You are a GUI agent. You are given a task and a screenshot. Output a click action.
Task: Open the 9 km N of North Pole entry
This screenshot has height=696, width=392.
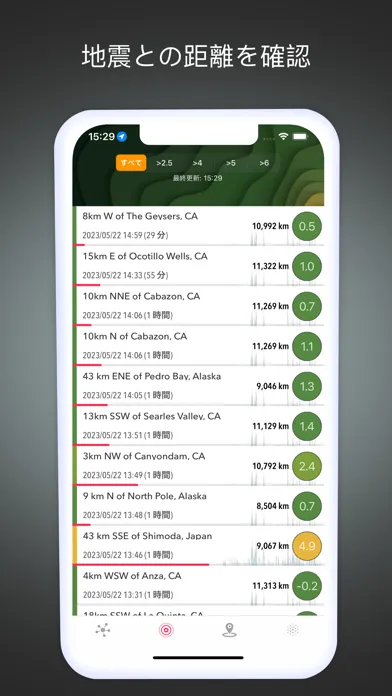click(198, 506)
